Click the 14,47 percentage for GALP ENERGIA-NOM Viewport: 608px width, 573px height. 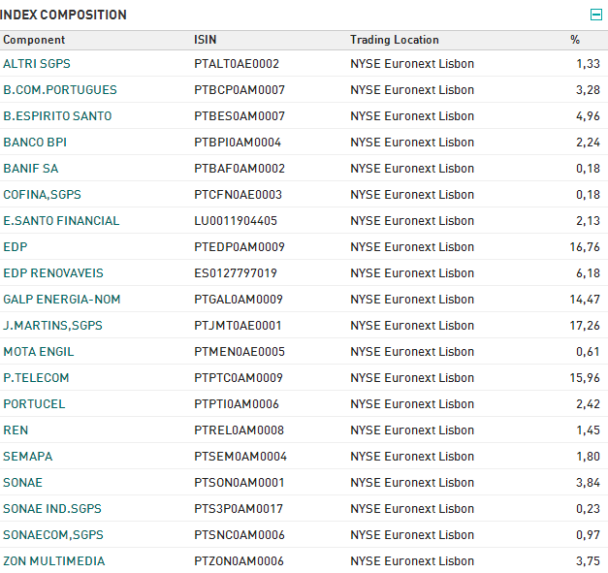coord(585,299)
